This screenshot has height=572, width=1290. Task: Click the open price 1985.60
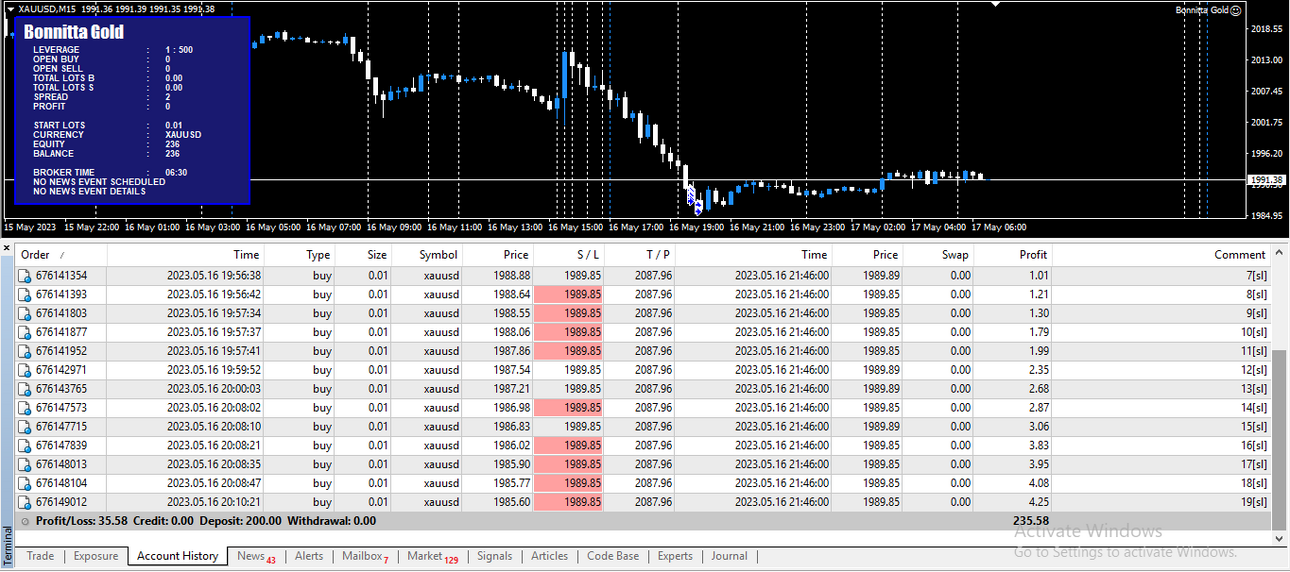point(512,502)
